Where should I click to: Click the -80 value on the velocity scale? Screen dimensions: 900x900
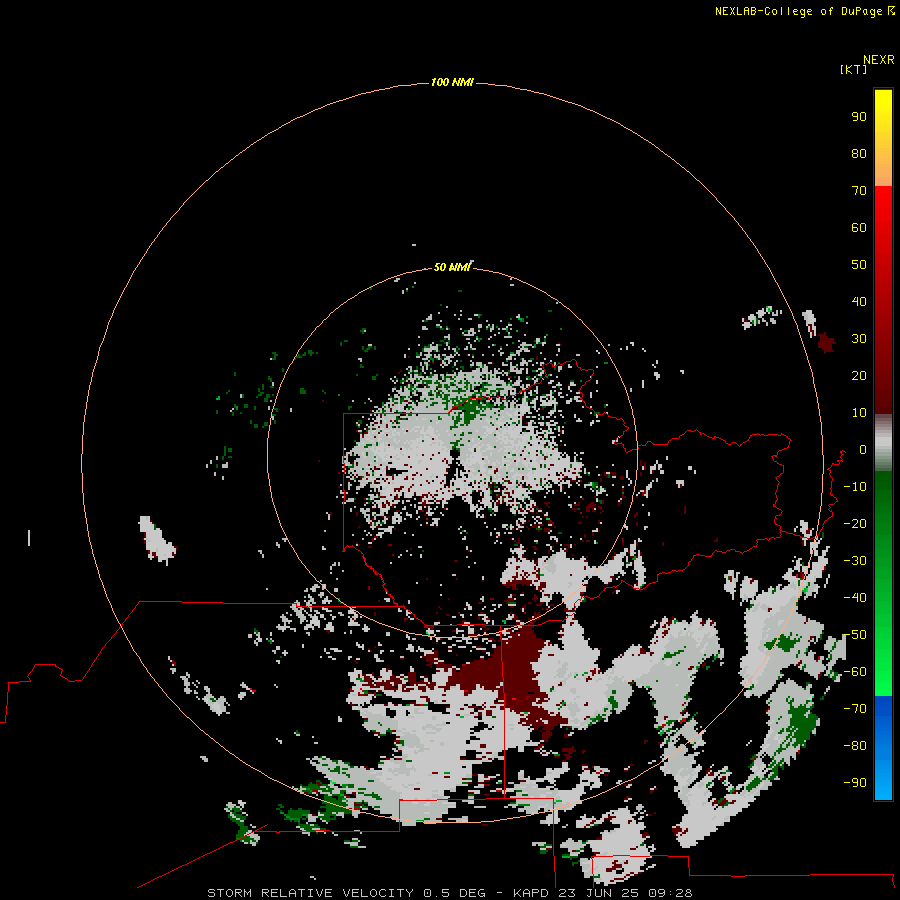point(855,746)
